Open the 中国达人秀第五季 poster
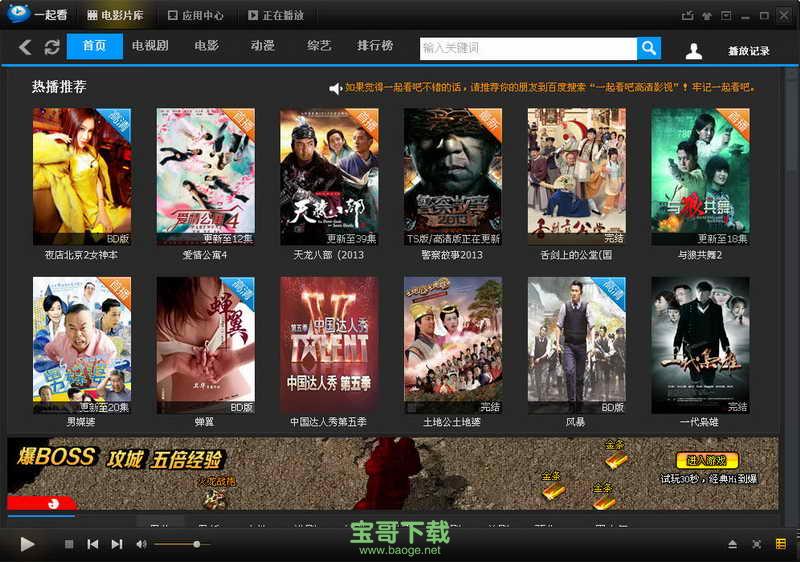Screen dimensions: 800x562 click(x=330, y=345)
